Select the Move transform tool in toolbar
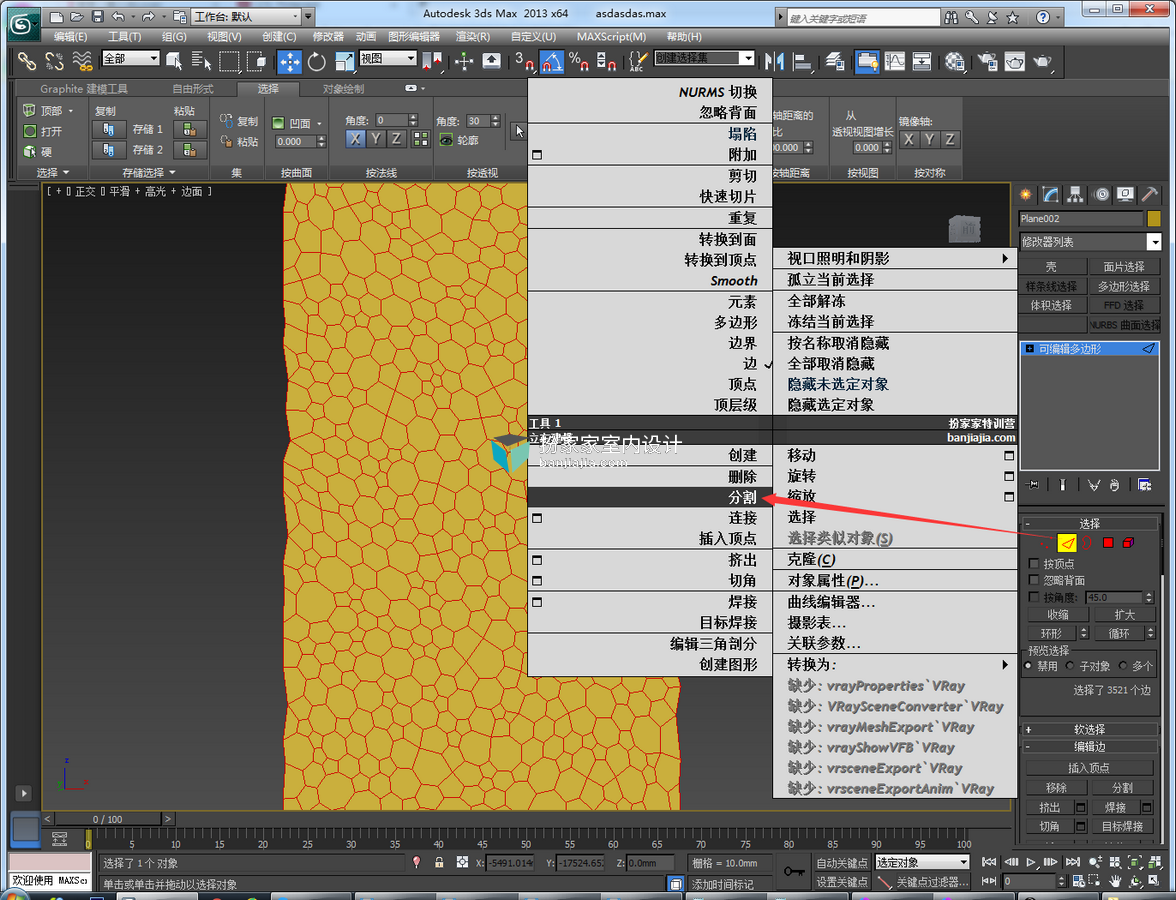1176x900 pixels. pos(289,62)
